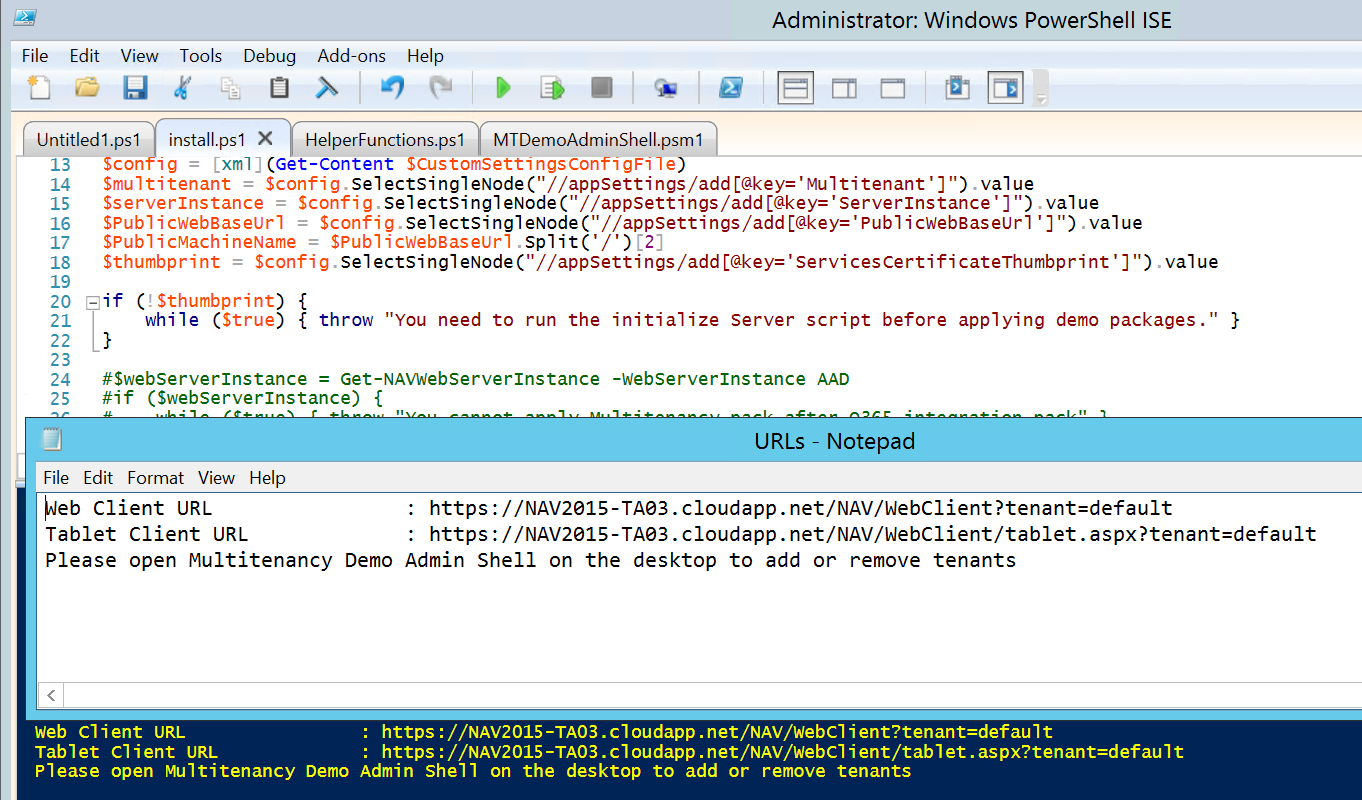Run the script with green play icon
Viewport: 1362px width, 800px height.
pos(503,88)
